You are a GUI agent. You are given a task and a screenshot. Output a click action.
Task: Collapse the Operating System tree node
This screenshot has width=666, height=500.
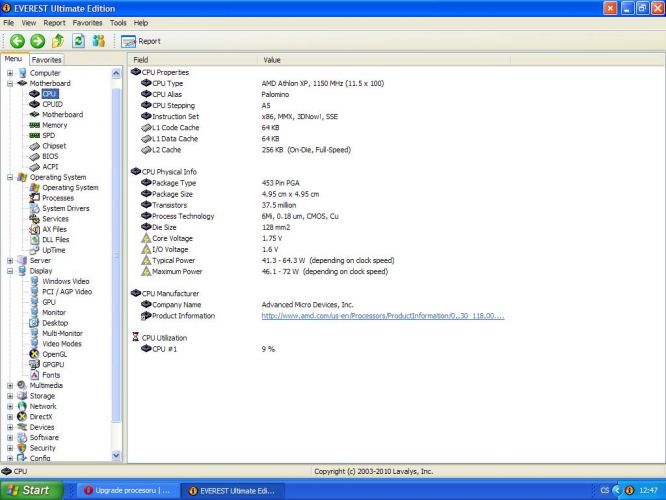pyautogui.click(x=10, y=177)
